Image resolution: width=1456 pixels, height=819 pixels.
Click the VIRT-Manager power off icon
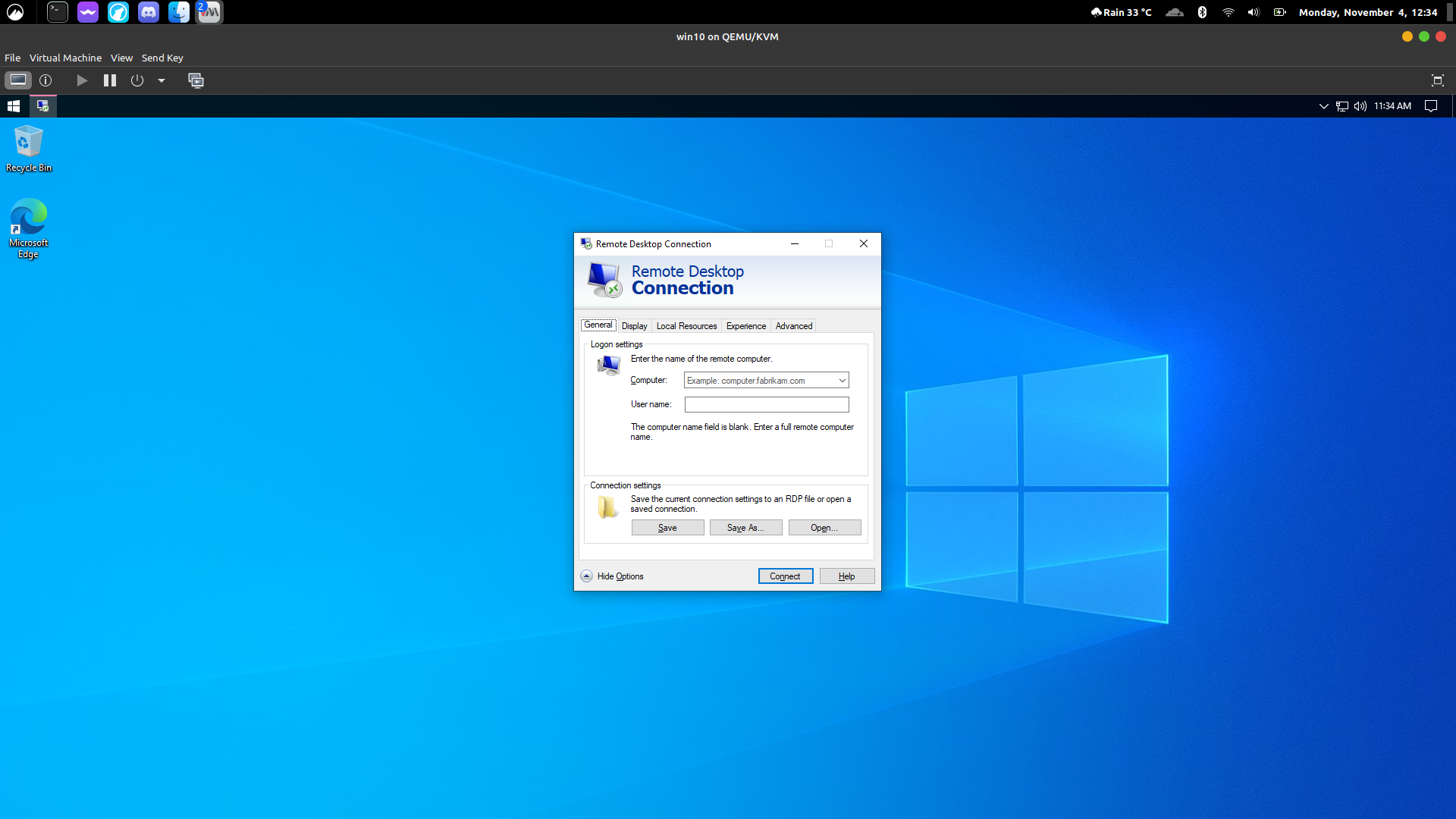click(138, 80)
